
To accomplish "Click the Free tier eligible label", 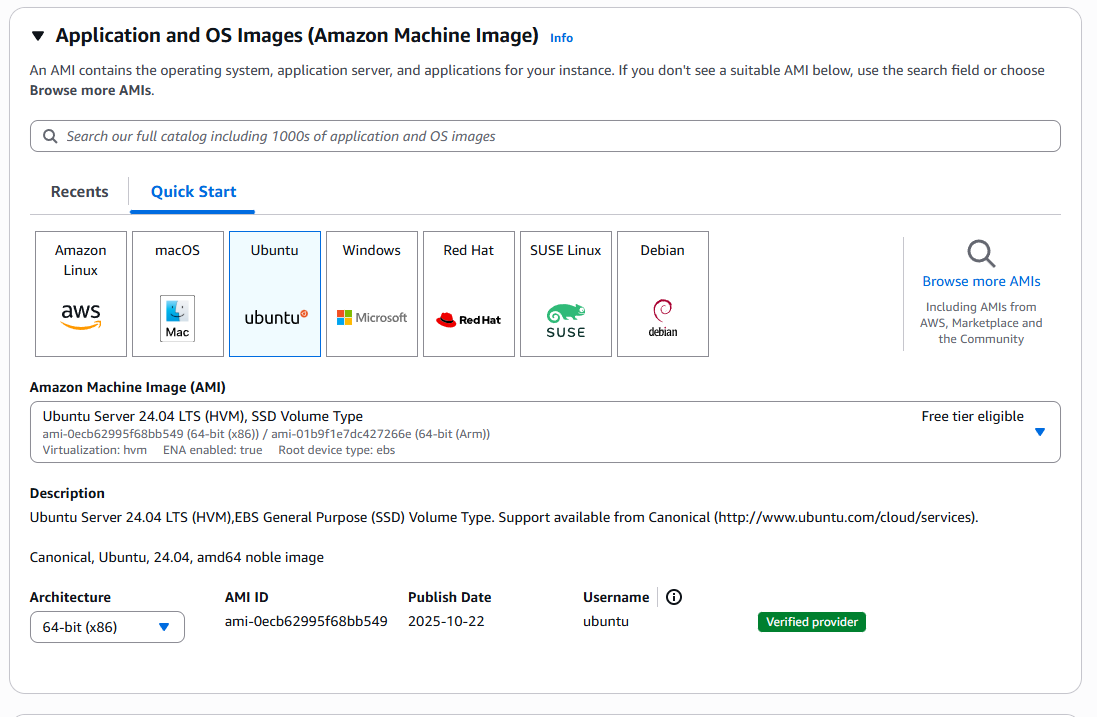I will (972, 416).
